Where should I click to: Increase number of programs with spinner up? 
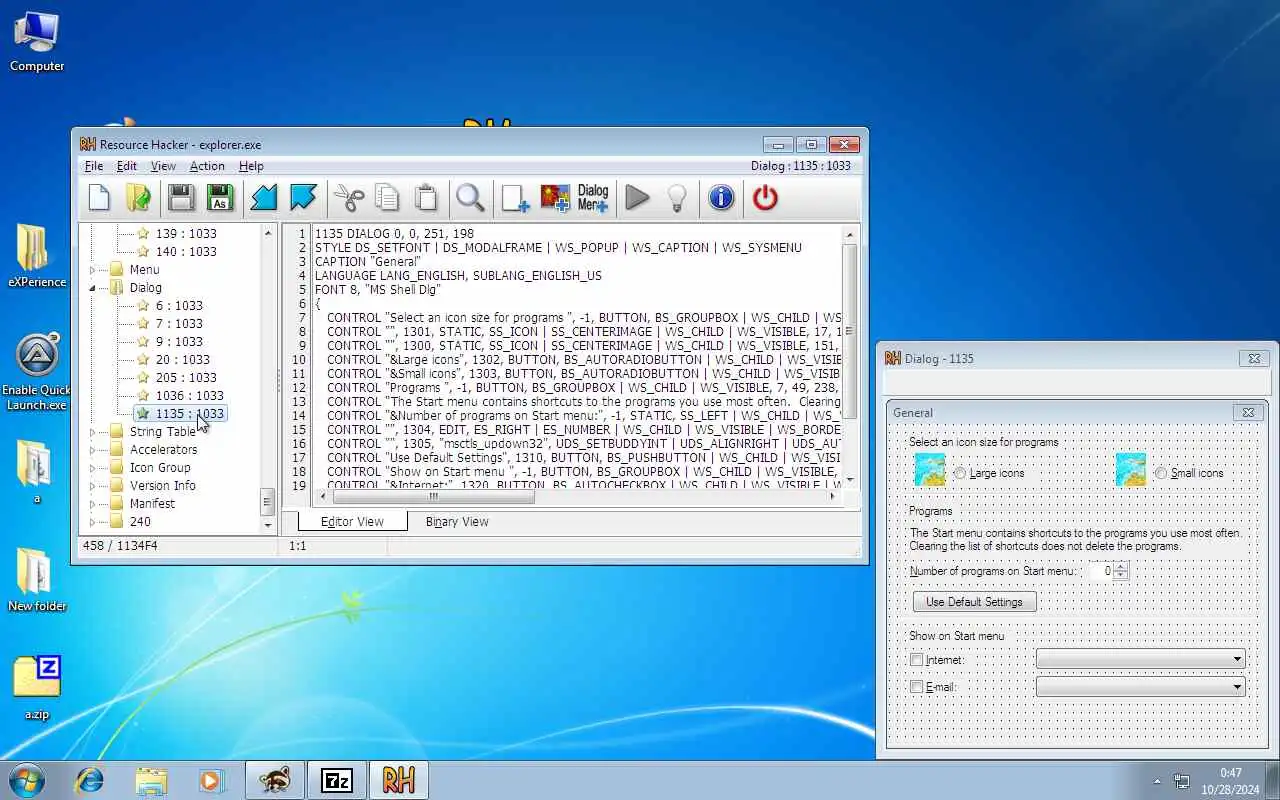1120,566
